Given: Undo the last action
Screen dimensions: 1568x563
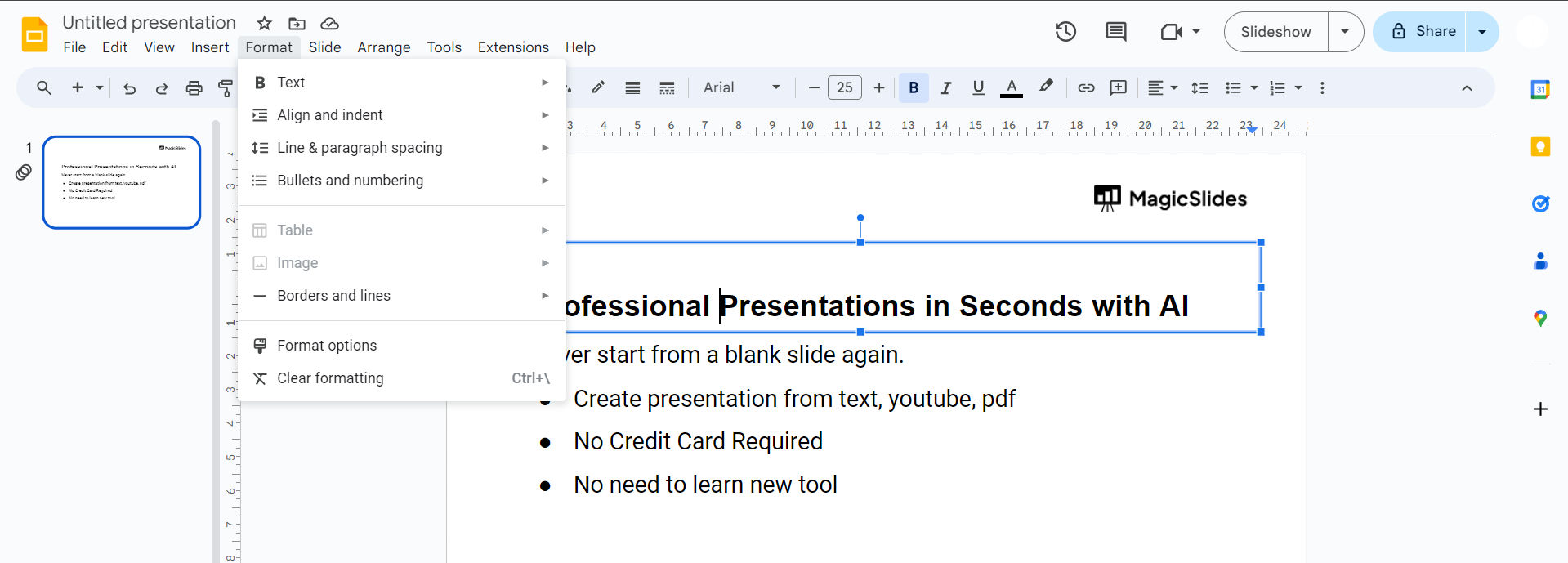Looking at the screenshot, I should (129, 87).
